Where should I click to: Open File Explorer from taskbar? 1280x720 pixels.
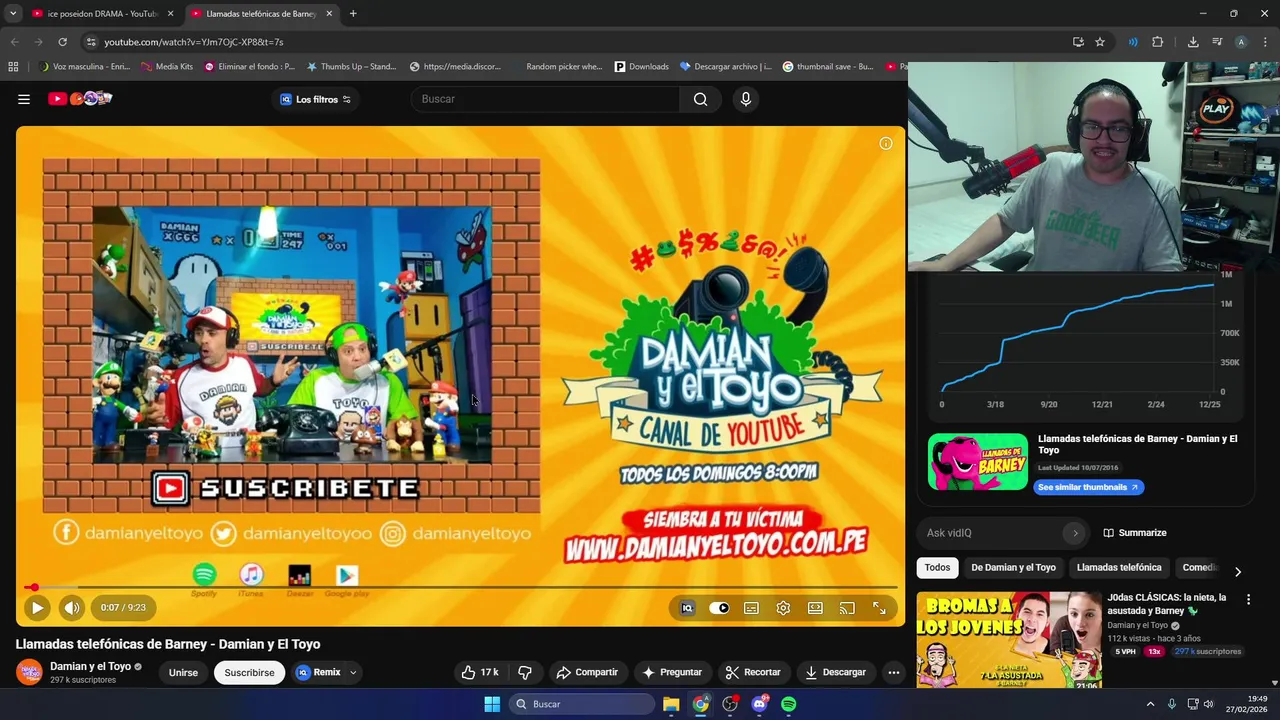click(671, 704)
